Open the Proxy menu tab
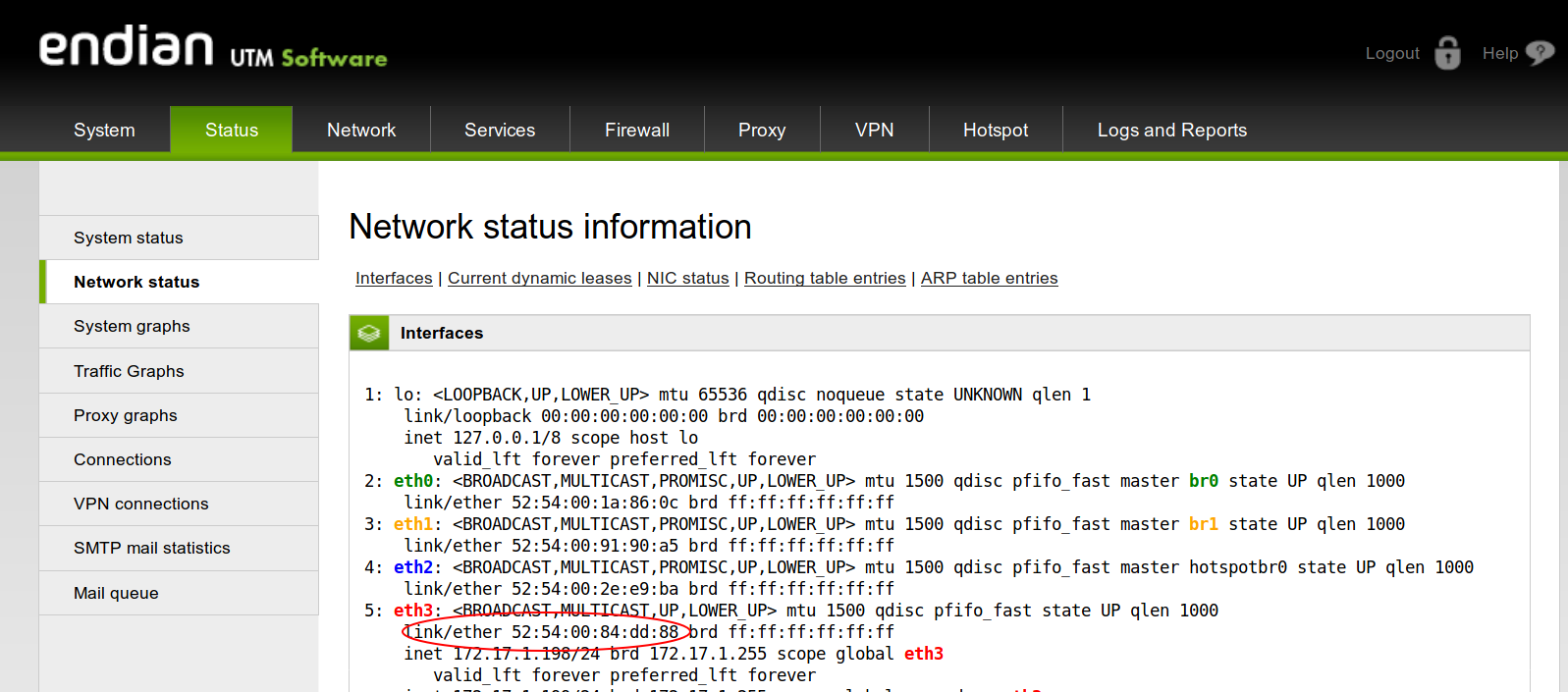The height and width of the screenshot is (692, 1568). pos(762,130)
